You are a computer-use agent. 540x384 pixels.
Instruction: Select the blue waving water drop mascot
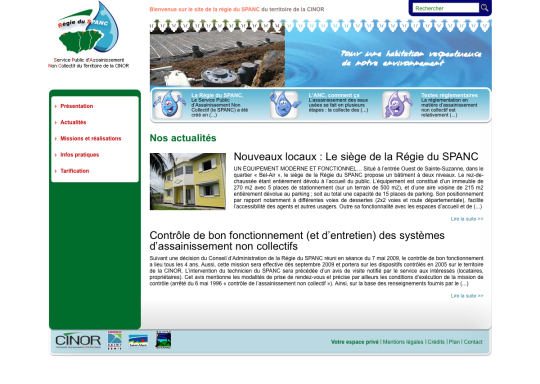168,104
